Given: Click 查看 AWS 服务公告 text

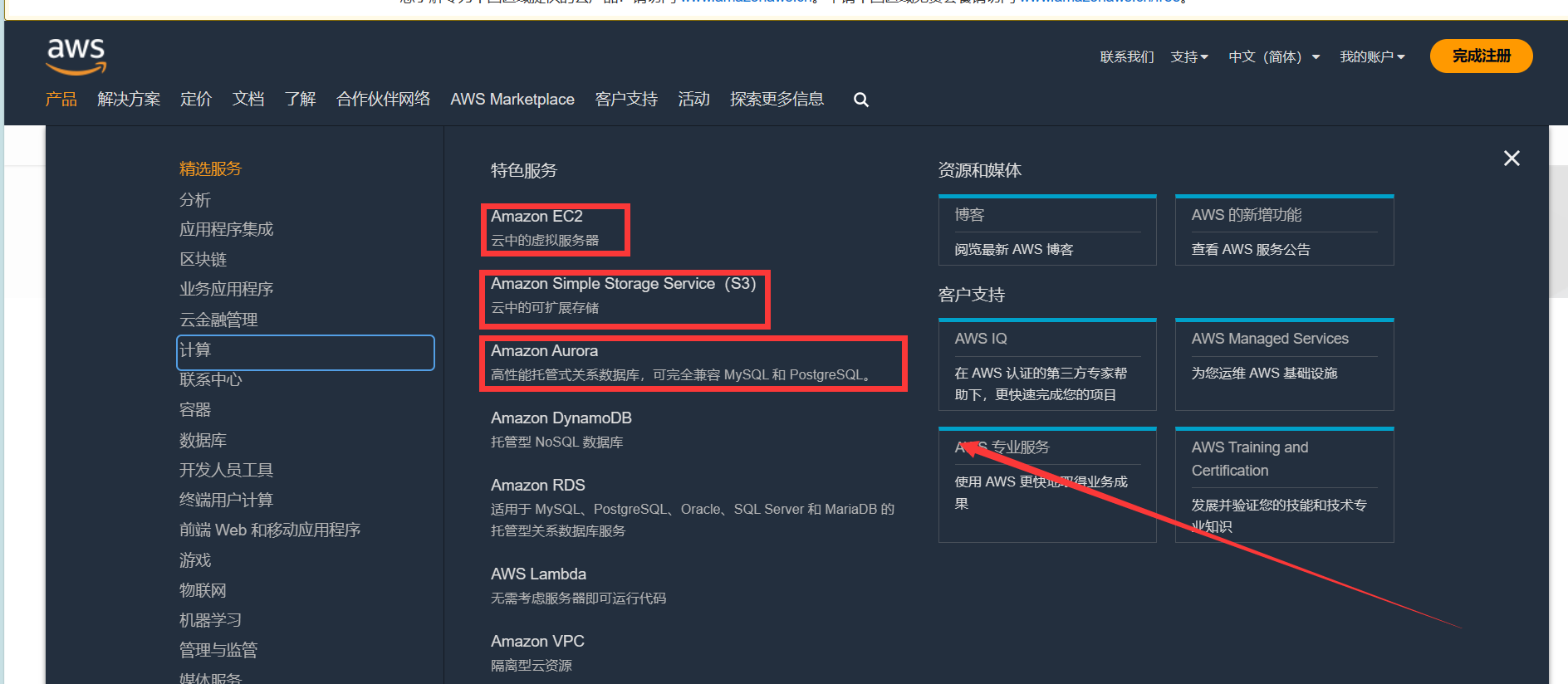Looking at the screenshot, I should [x=1251, y=250].
